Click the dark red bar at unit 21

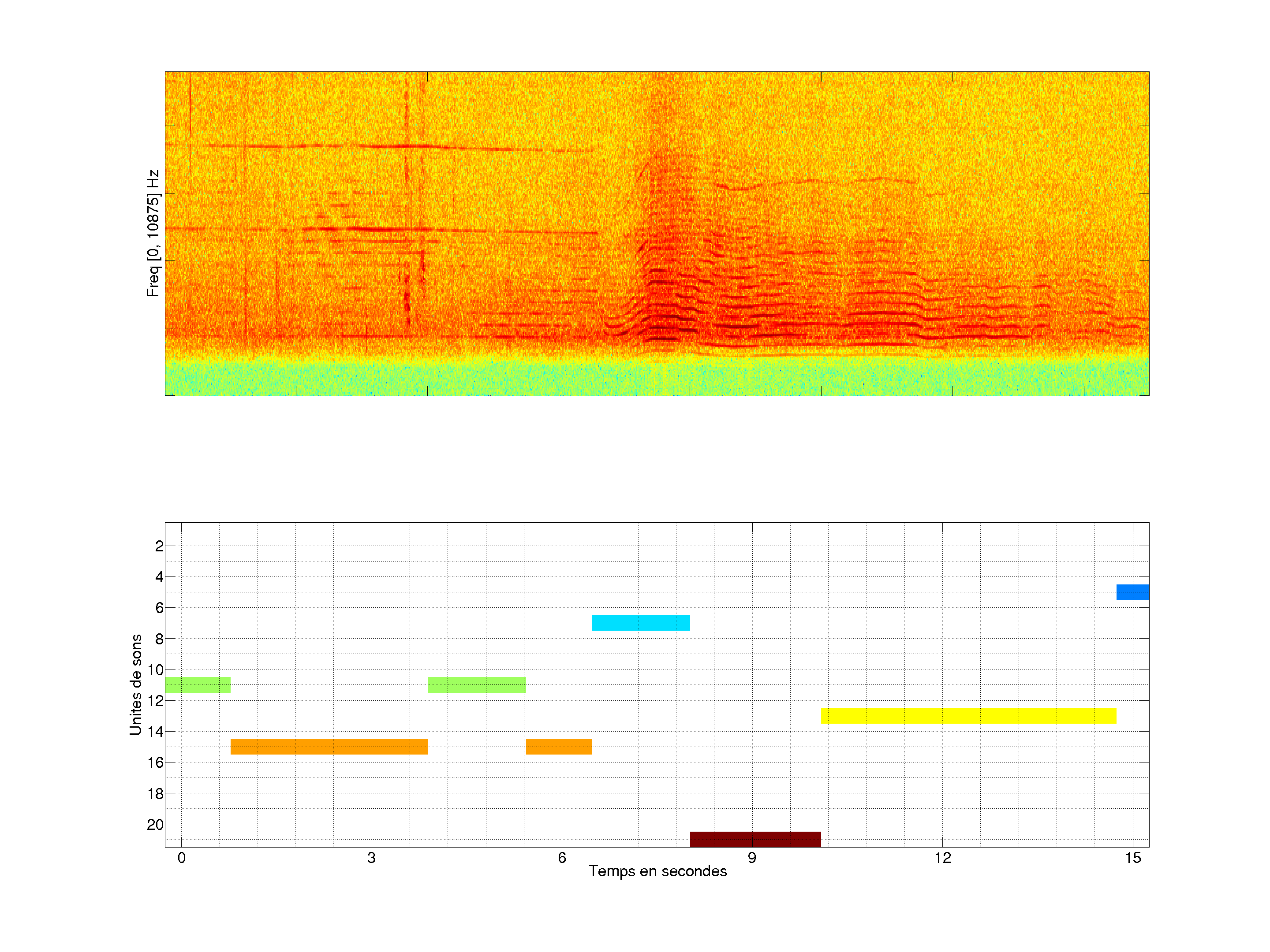755,839
